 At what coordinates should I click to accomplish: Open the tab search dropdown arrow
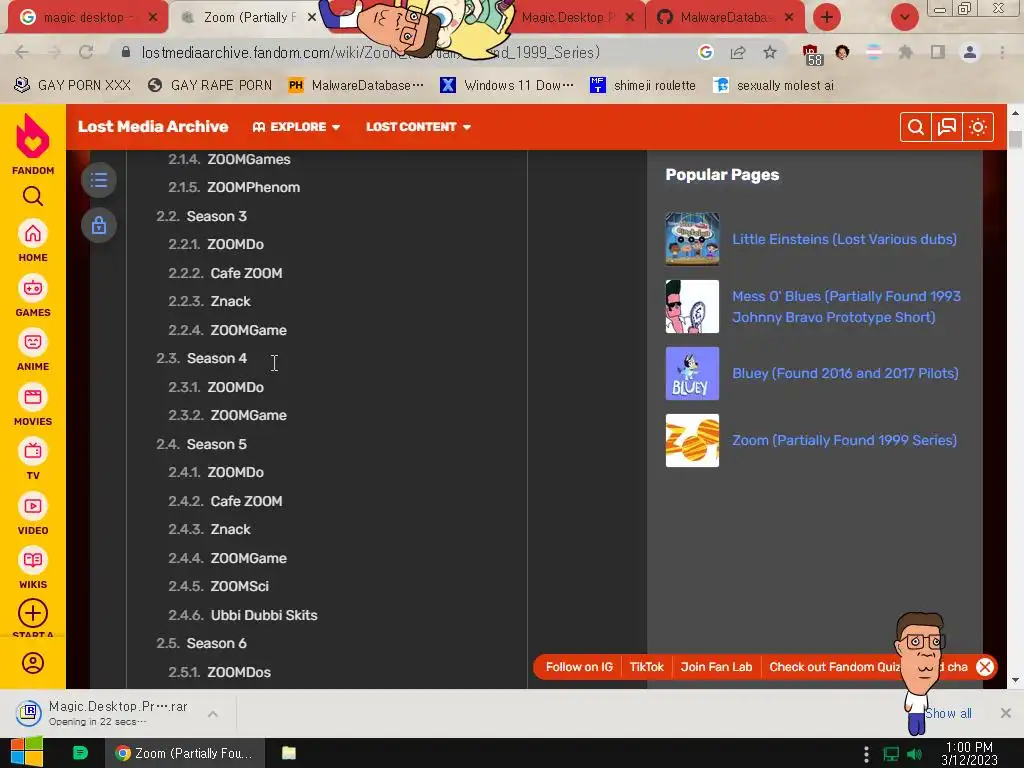point(904,17)
